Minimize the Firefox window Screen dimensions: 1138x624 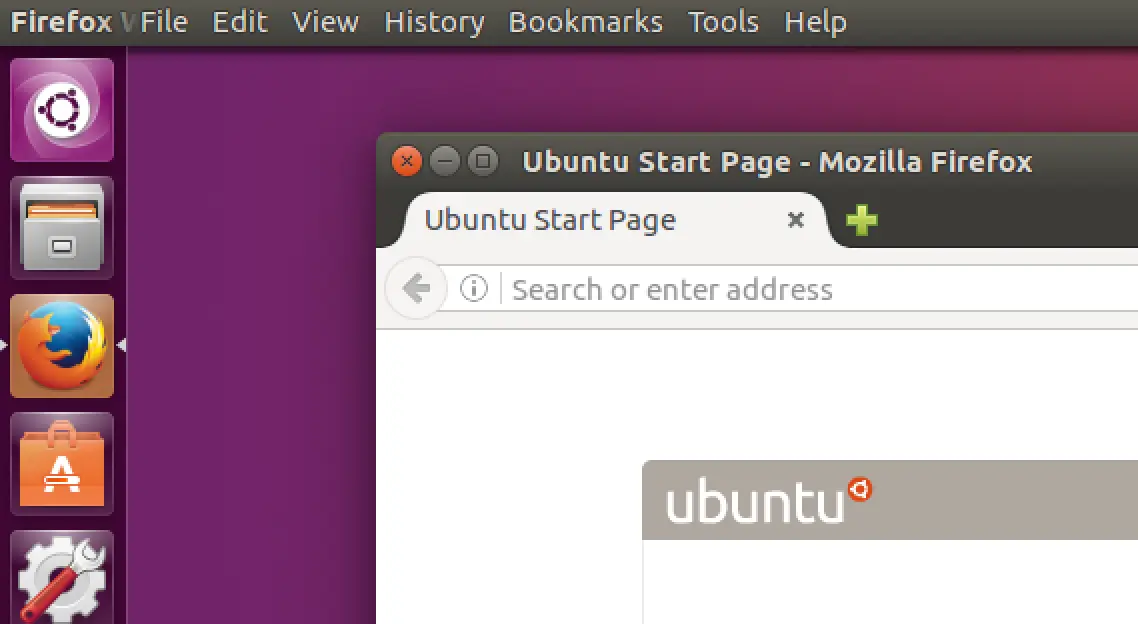pyautogui.click(x=445, y=160)
